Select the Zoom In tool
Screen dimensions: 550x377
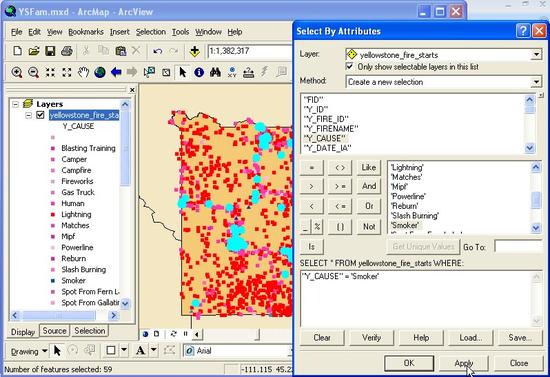pos(17,72)
